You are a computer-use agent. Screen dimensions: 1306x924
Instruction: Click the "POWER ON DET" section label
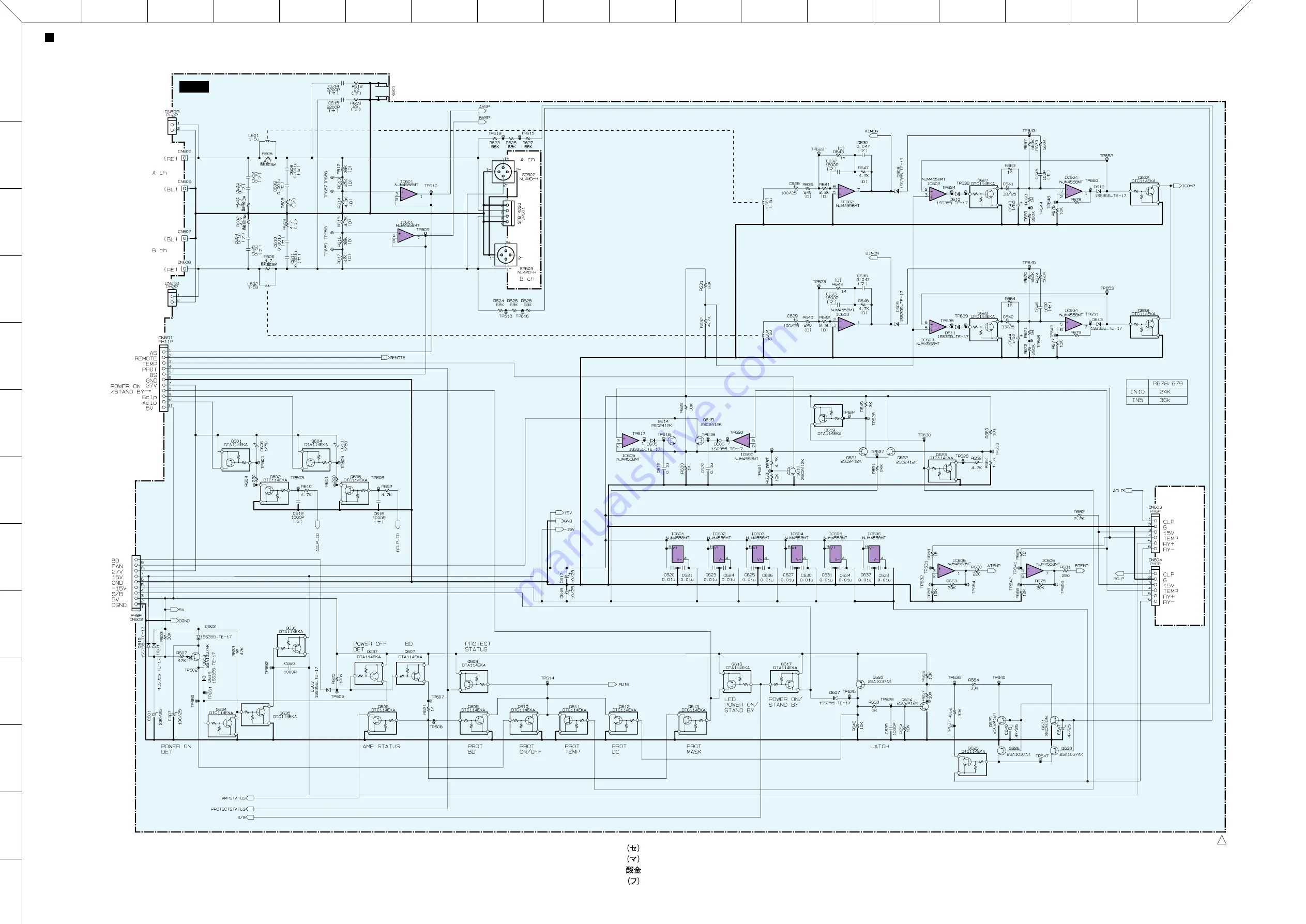pos(176,749)
